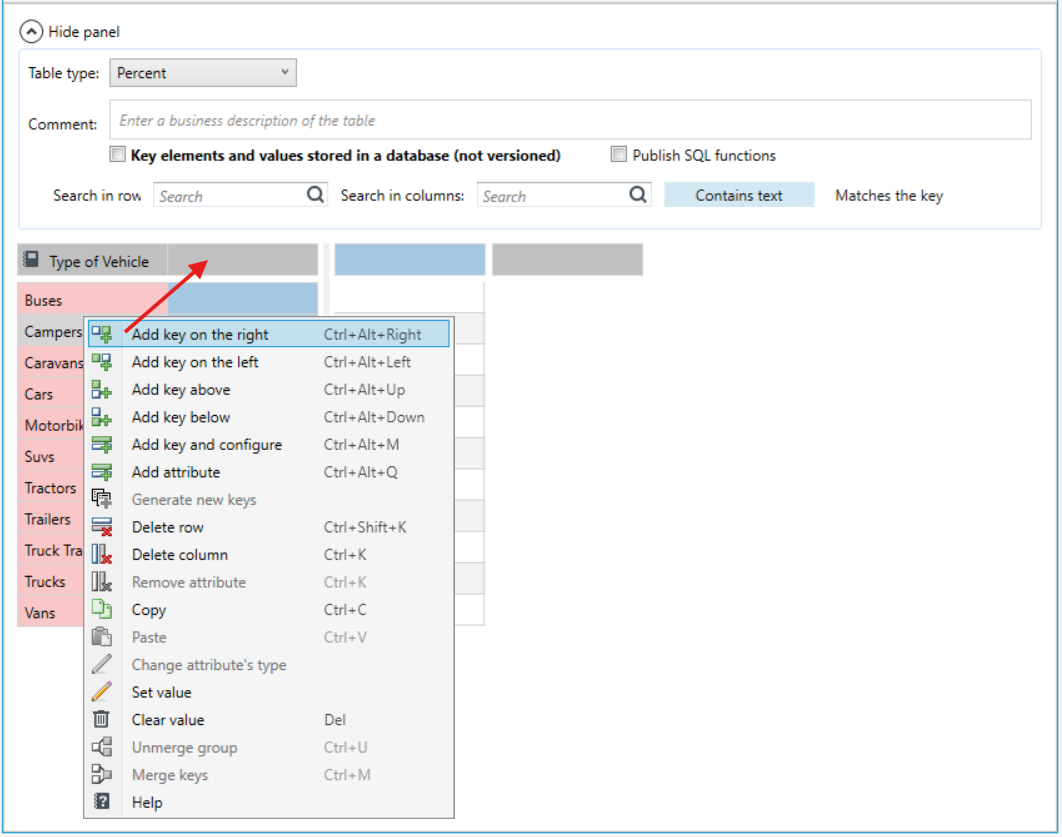Select Add key and configure menu entry
This screenshot has width=1062, height=837.
269,445
